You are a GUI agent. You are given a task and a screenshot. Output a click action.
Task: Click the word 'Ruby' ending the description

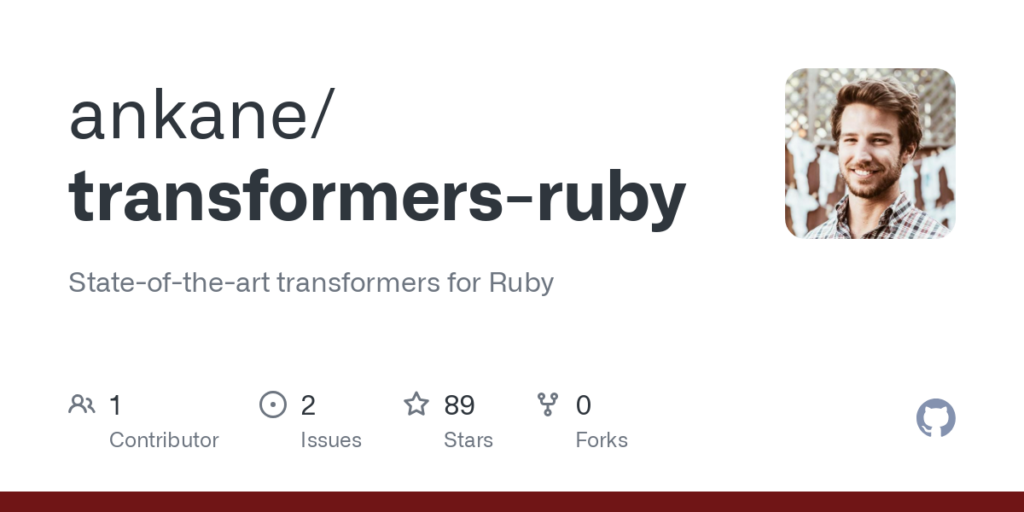pos(520,282)
